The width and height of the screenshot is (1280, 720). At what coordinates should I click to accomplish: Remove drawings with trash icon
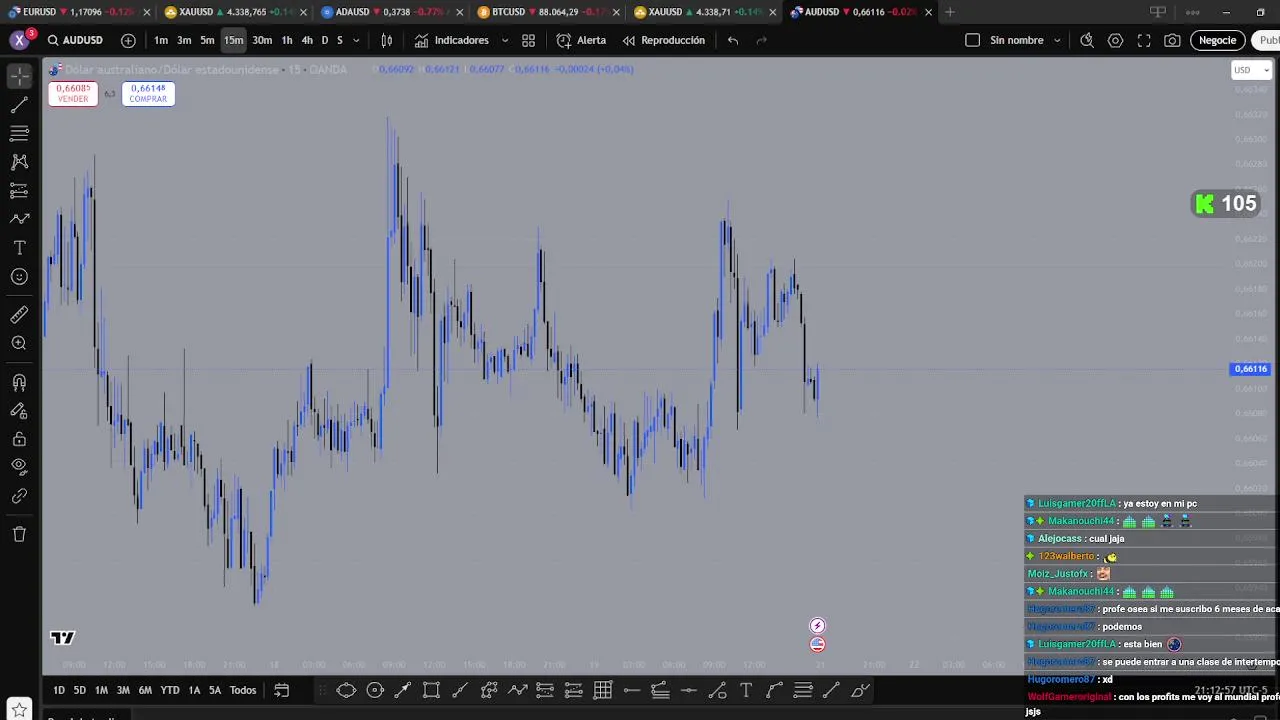coord(19,534)
